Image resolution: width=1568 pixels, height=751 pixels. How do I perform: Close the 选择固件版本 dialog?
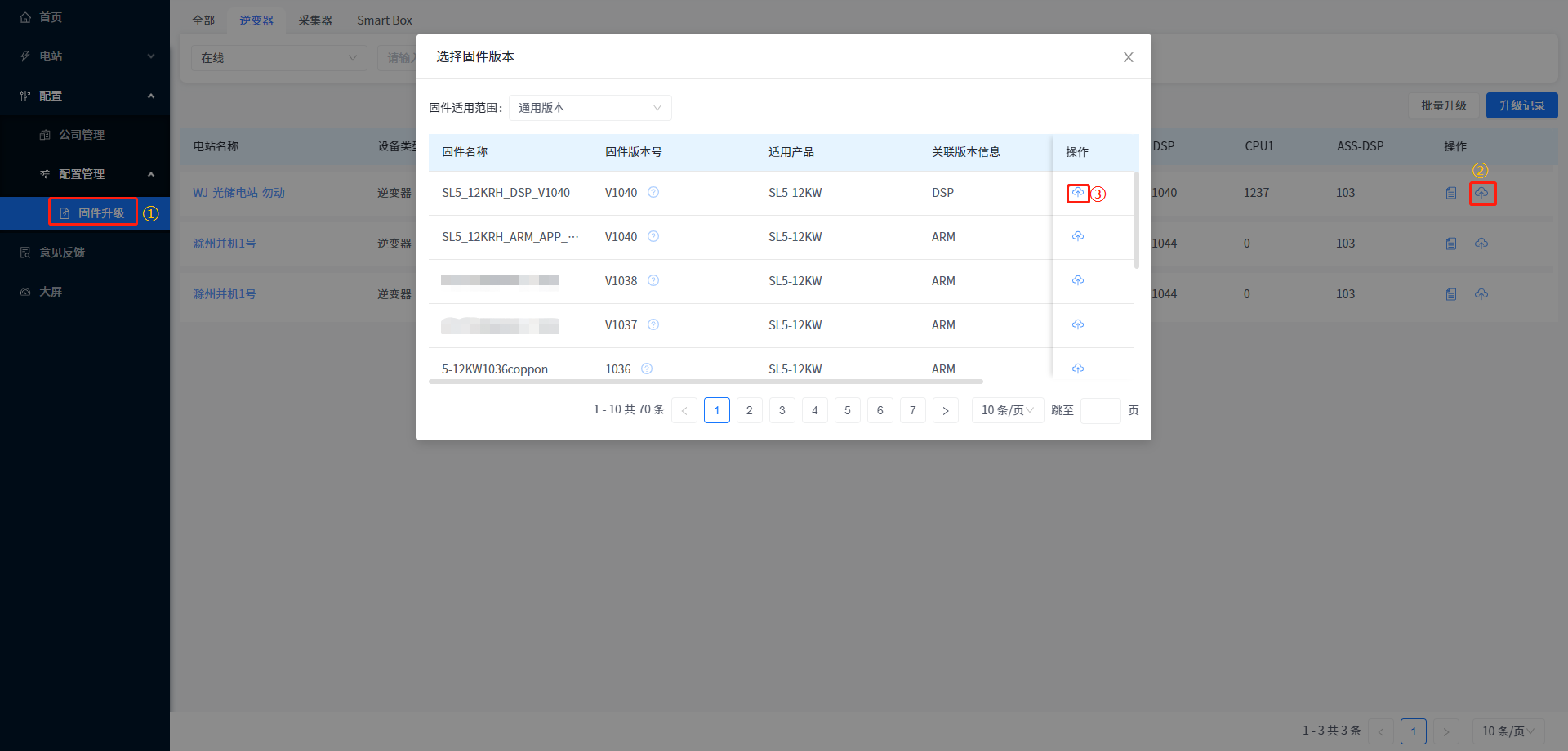point(1128,57)
